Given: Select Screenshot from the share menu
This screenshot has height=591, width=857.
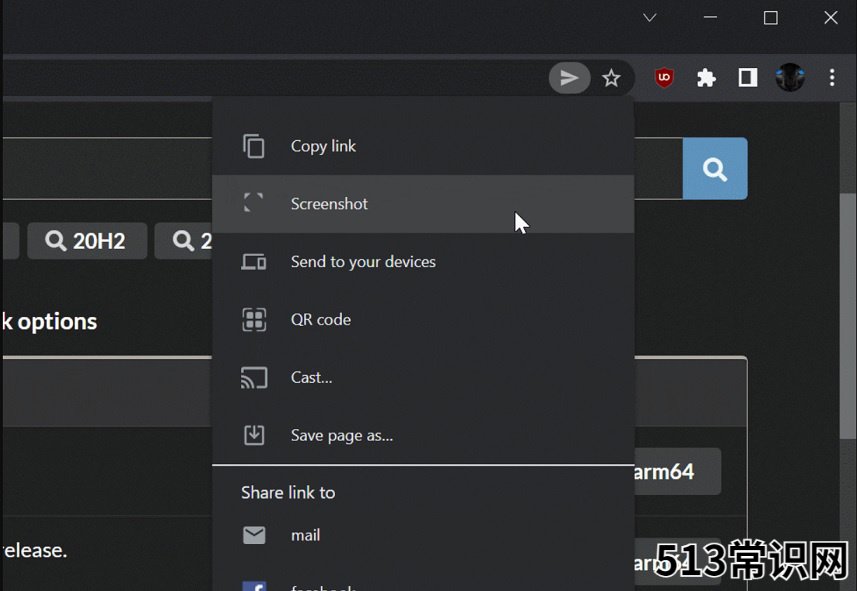Looking at the screenshot, I should pyautogui.click(x=423, y=204).
